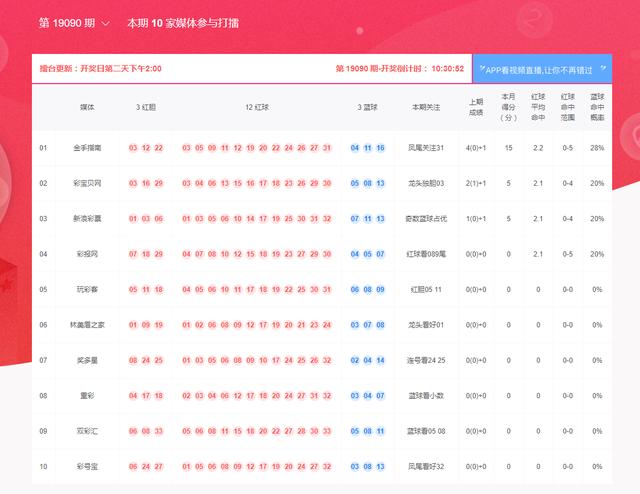
Task: Select blue ball 09 in row 05
Action: pos(380,289)
